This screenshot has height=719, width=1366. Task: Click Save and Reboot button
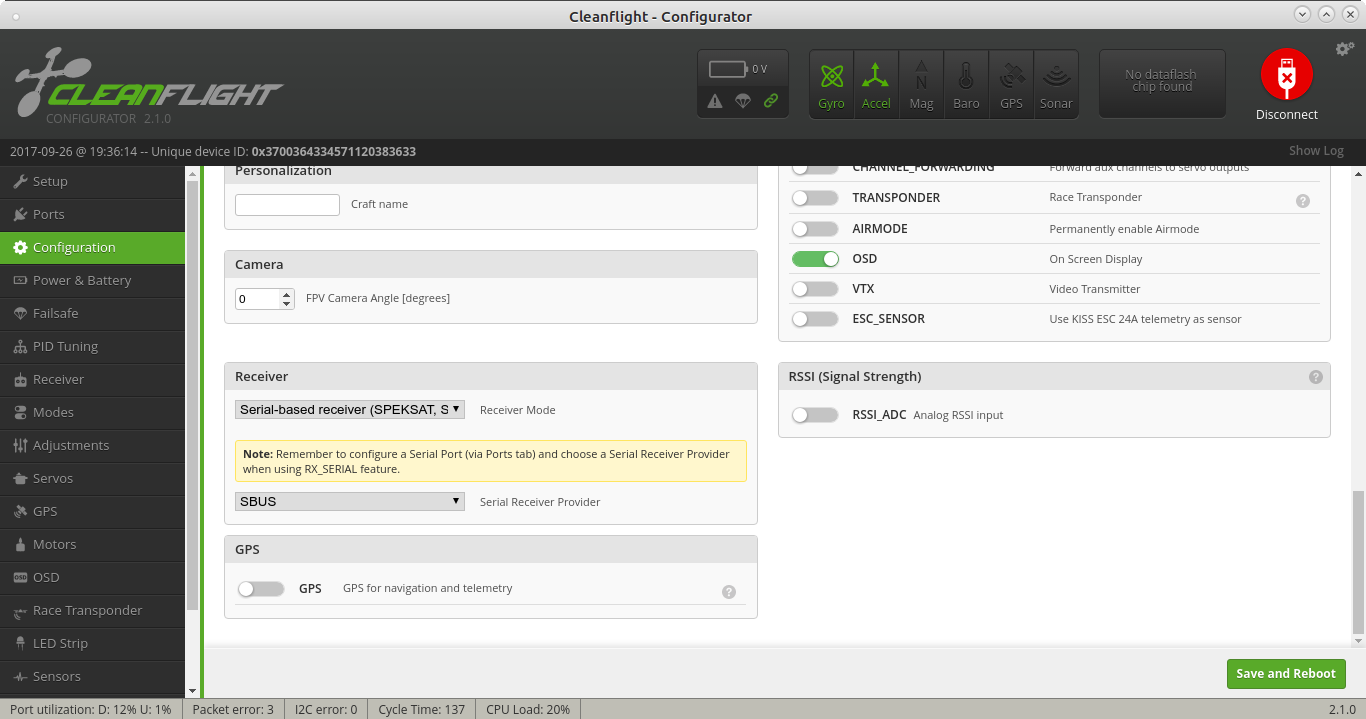(1286, 674)
